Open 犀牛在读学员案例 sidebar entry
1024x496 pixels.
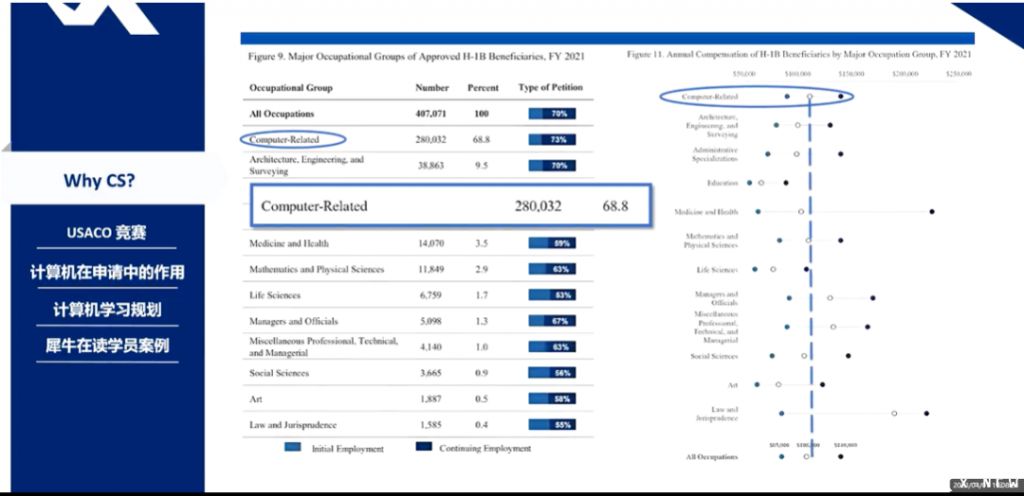pos(106,346)
